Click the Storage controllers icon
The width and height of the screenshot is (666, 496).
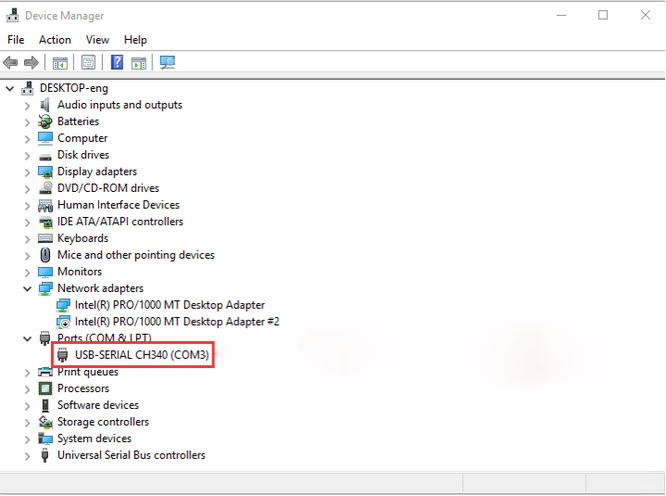point(45,422)
